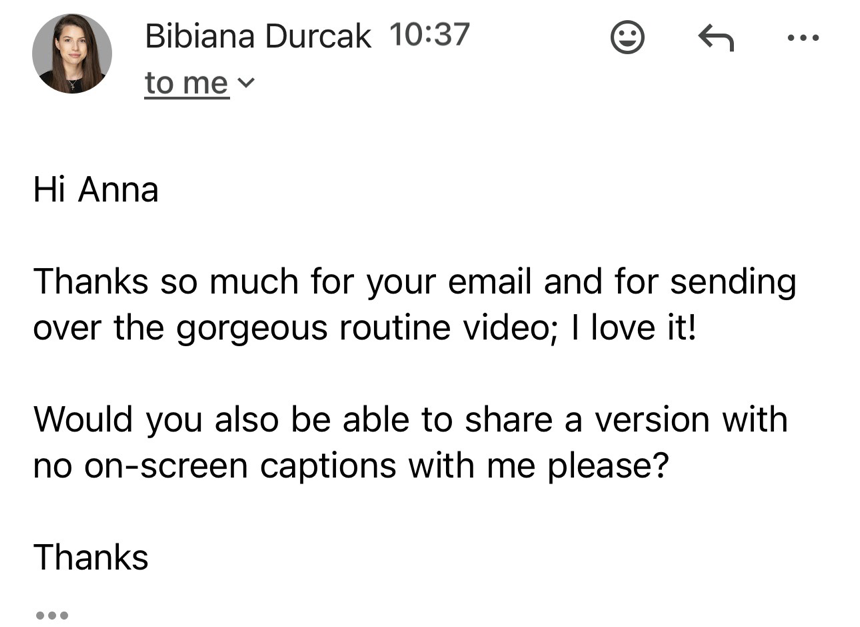Click 'no on-screen captions with me please?' line
The height and width of the screenshot is (627, 860).
(x=351, y=466)
